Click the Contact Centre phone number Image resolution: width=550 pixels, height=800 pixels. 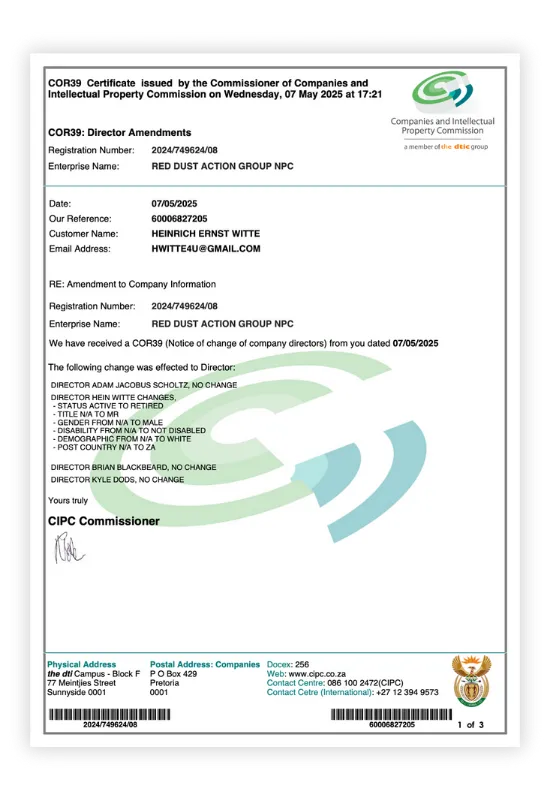365,683
